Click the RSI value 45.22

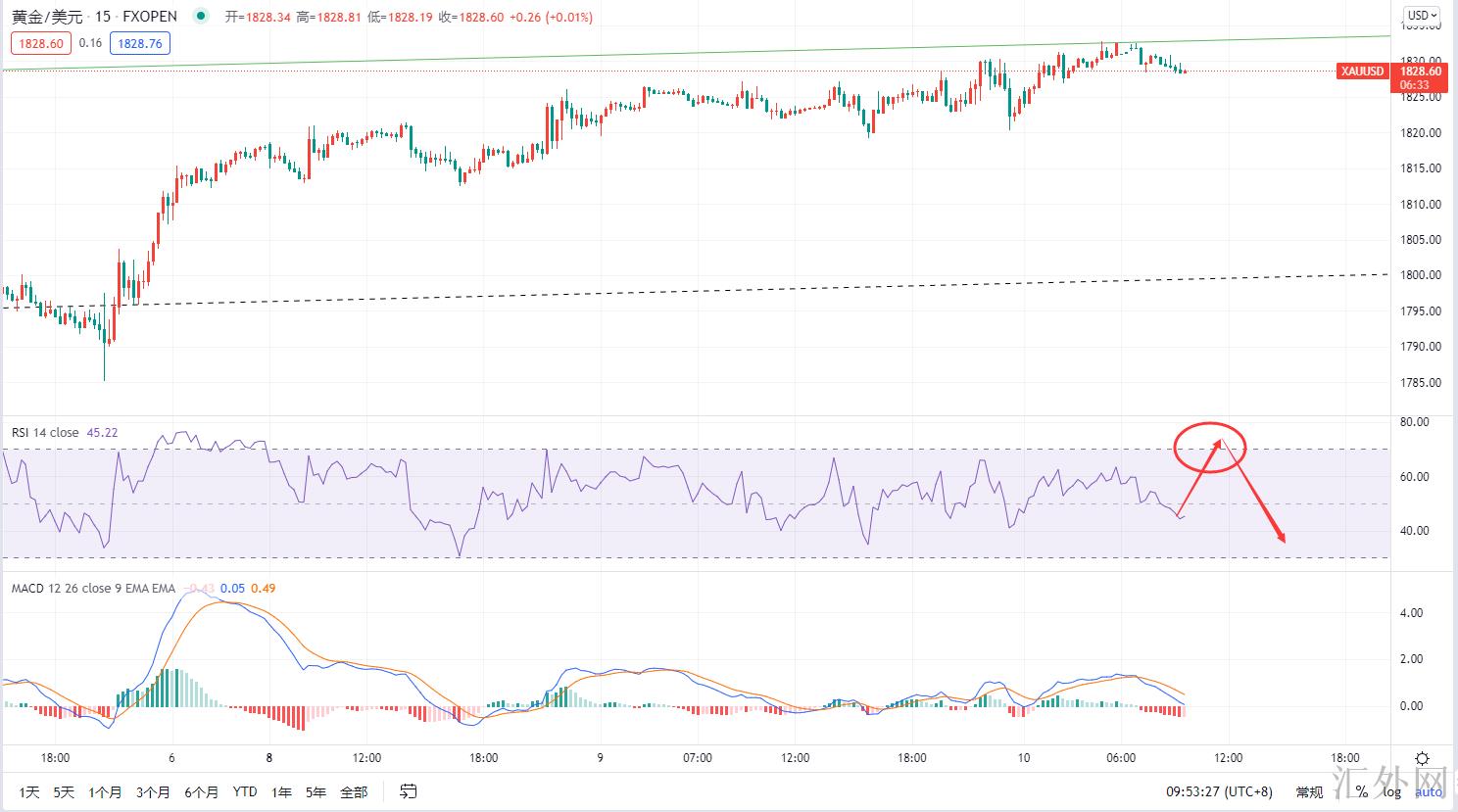pyautogui.click(x=102, y=432)
